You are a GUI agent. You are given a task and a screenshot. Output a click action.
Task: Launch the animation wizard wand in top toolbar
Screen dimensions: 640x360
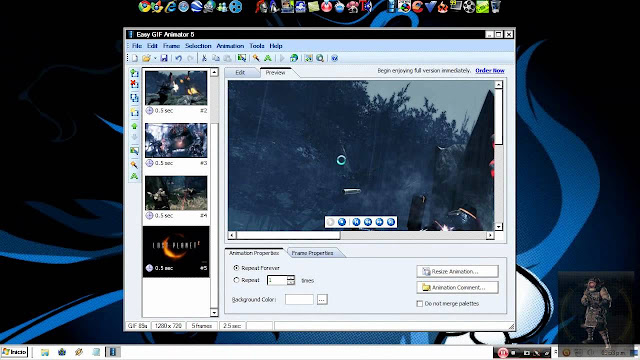pyautogui.click(x=256, y=58)
